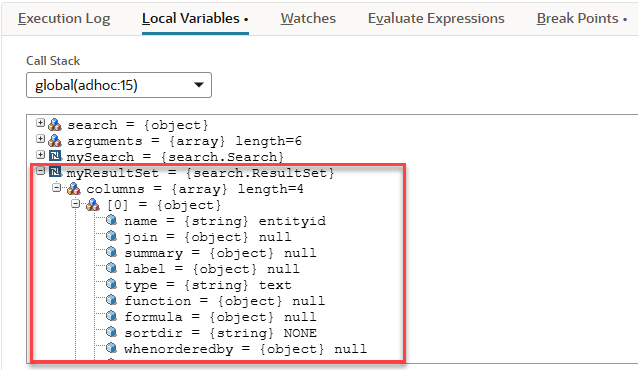Click the type property cube icon

[111, 284]
